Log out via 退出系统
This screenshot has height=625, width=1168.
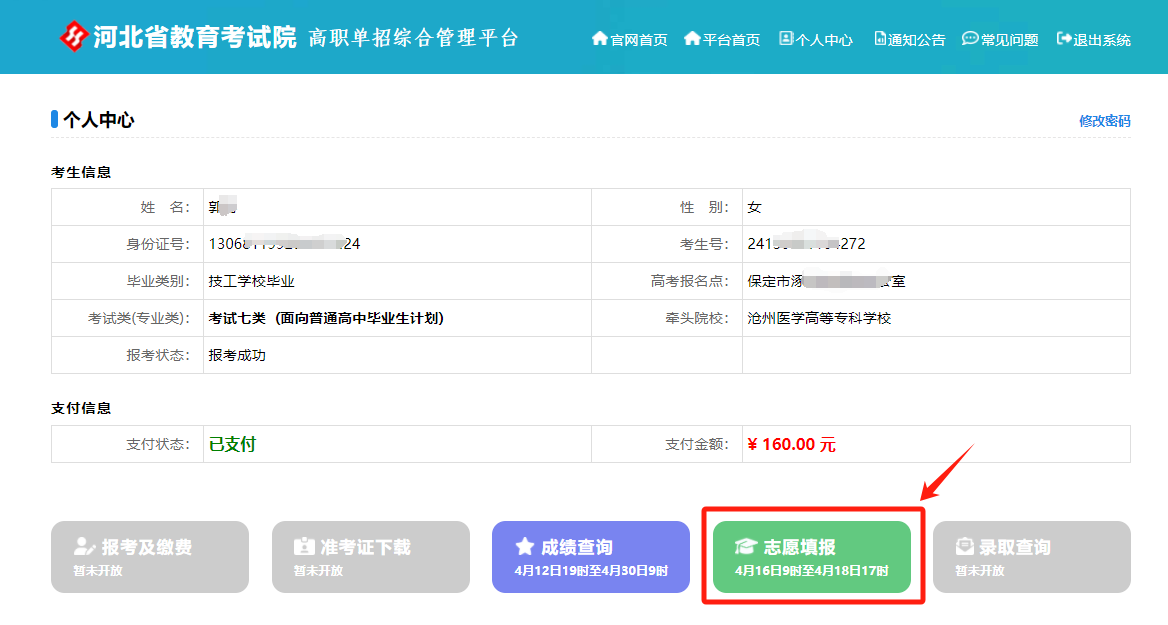tap(1102, 40)
